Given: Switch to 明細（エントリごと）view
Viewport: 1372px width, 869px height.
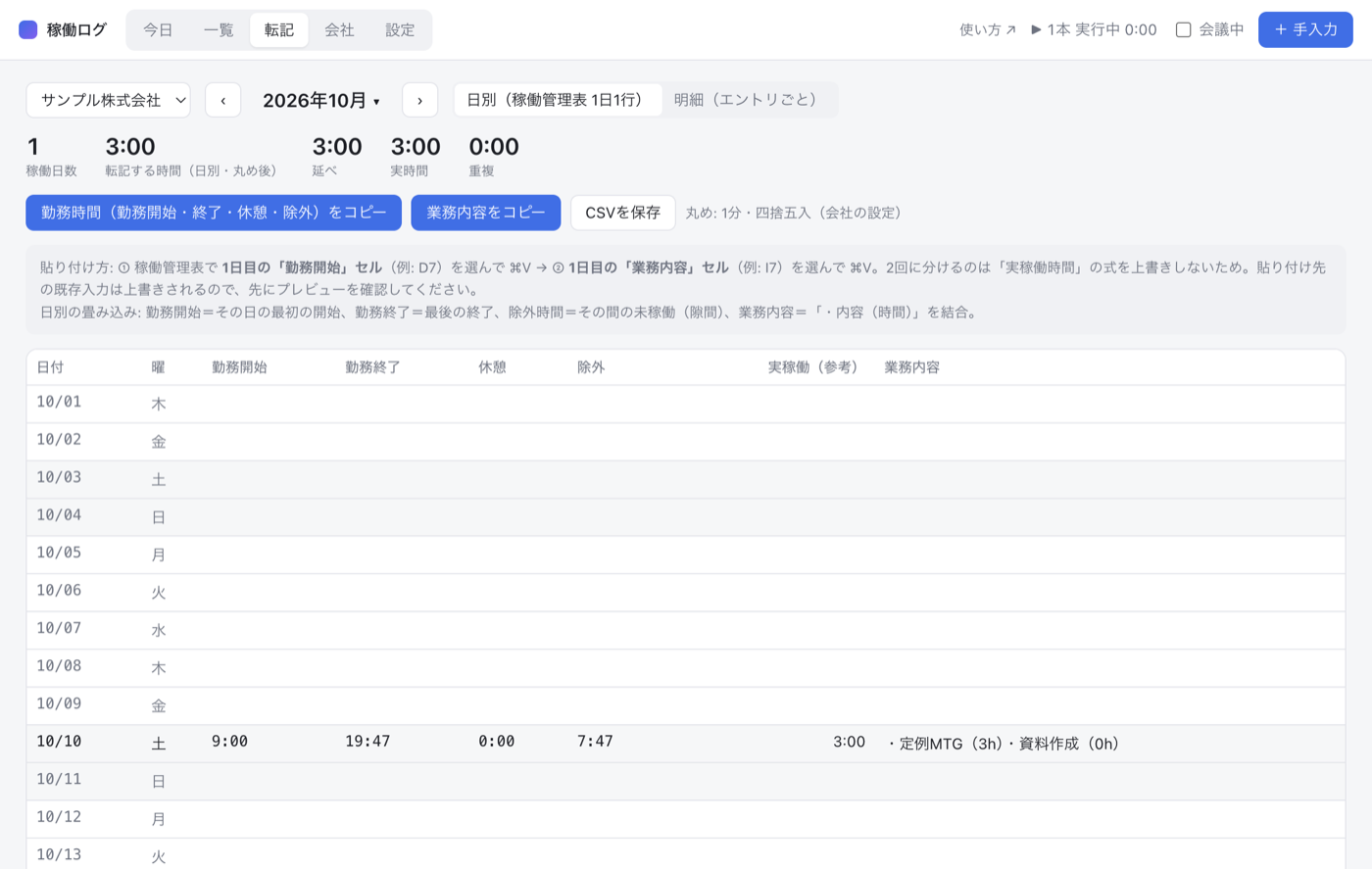Looking at the screenshot, I should point(750,100).
